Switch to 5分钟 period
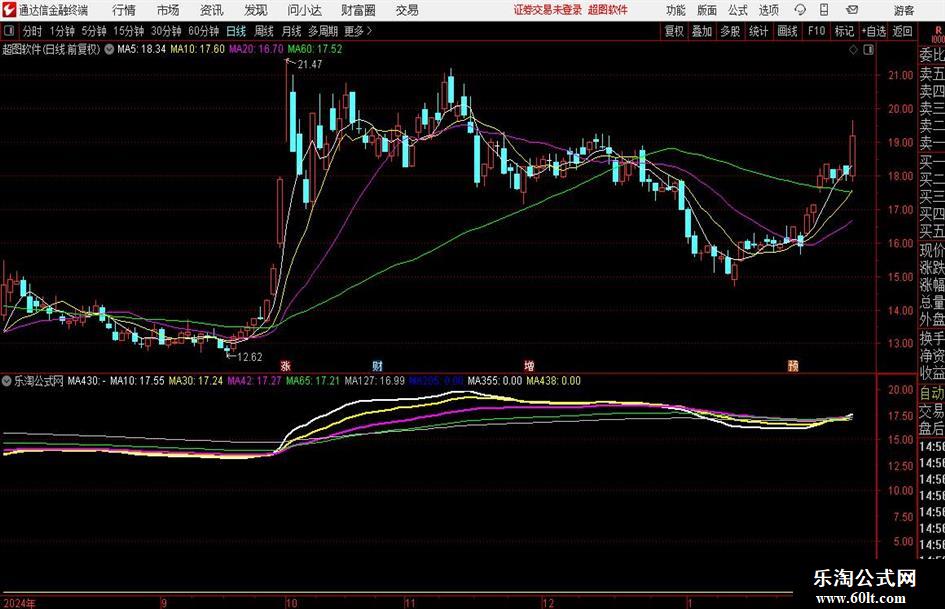 (x=94, y=31)
